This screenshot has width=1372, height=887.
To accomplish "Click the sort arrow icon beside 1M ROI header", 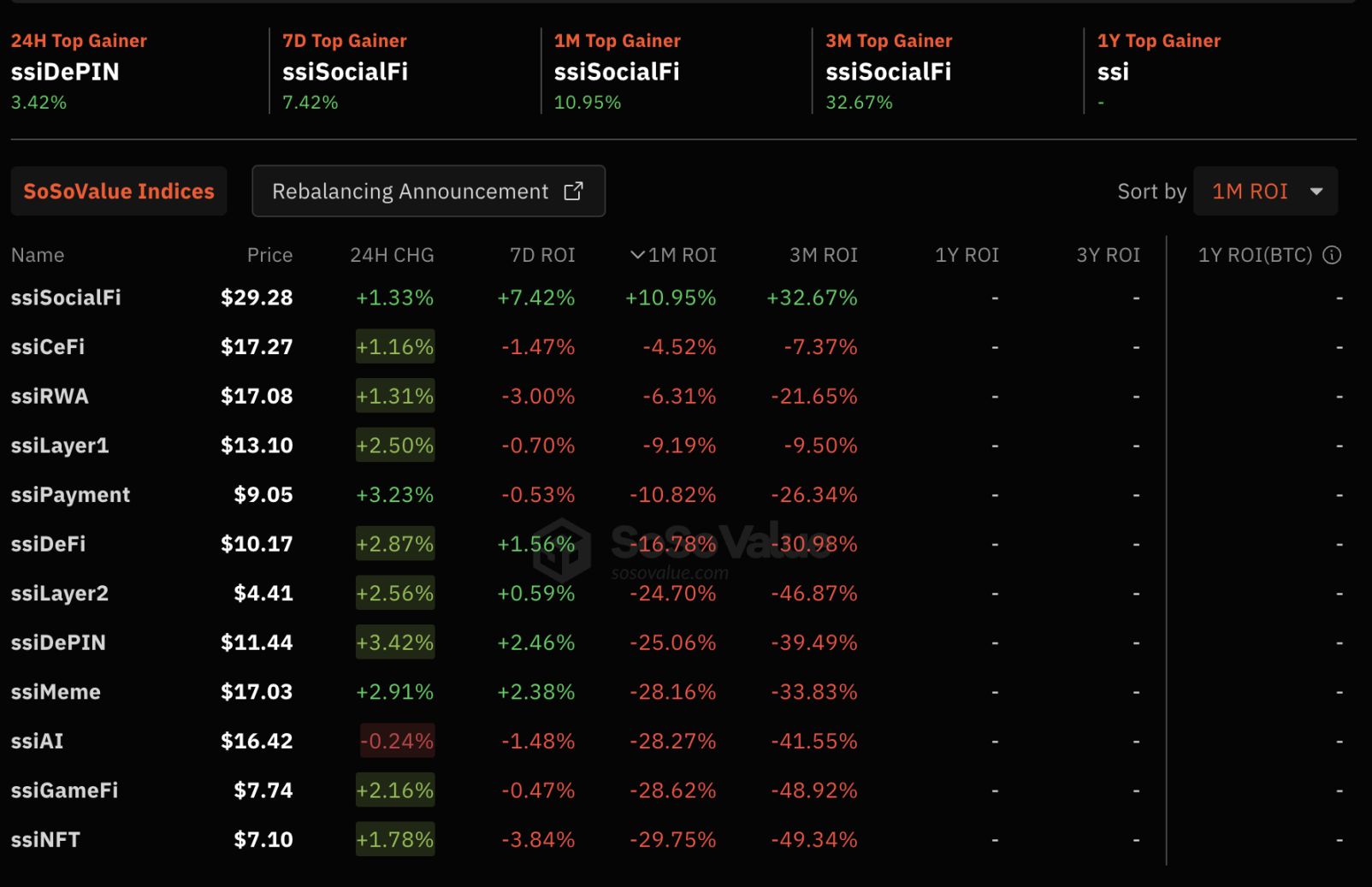I will [x=637, y=255].
